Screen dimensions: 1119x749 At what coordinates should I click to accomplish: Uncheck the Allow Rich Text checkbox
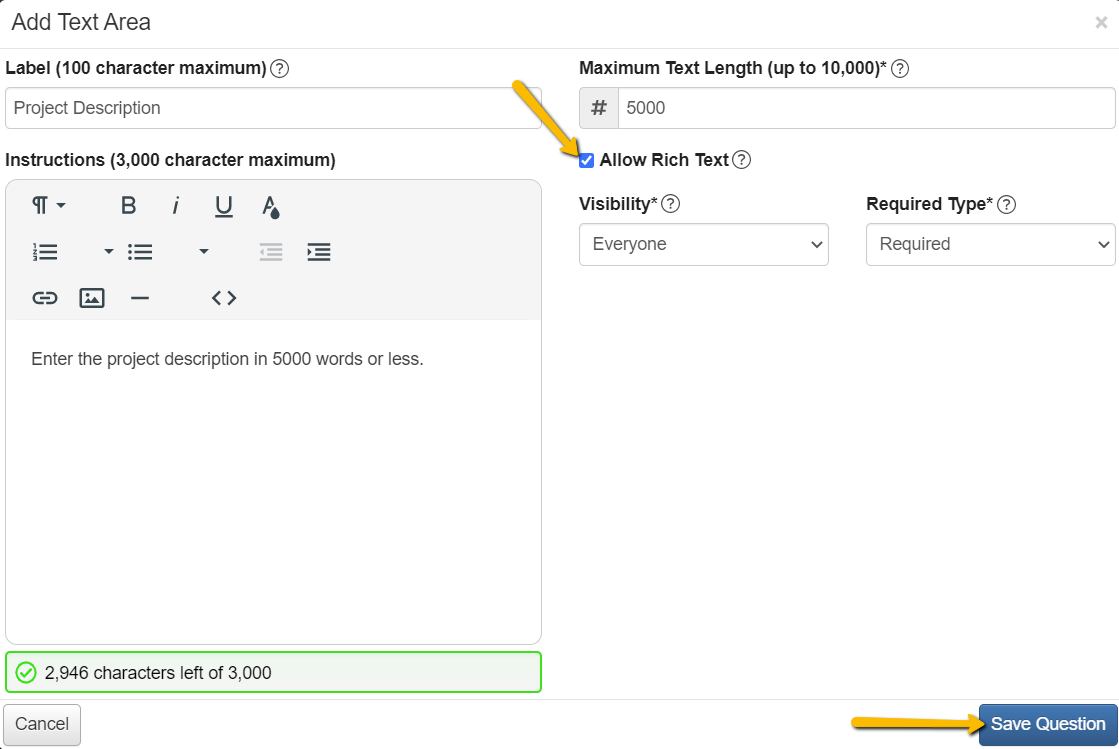tap(586, 159)
